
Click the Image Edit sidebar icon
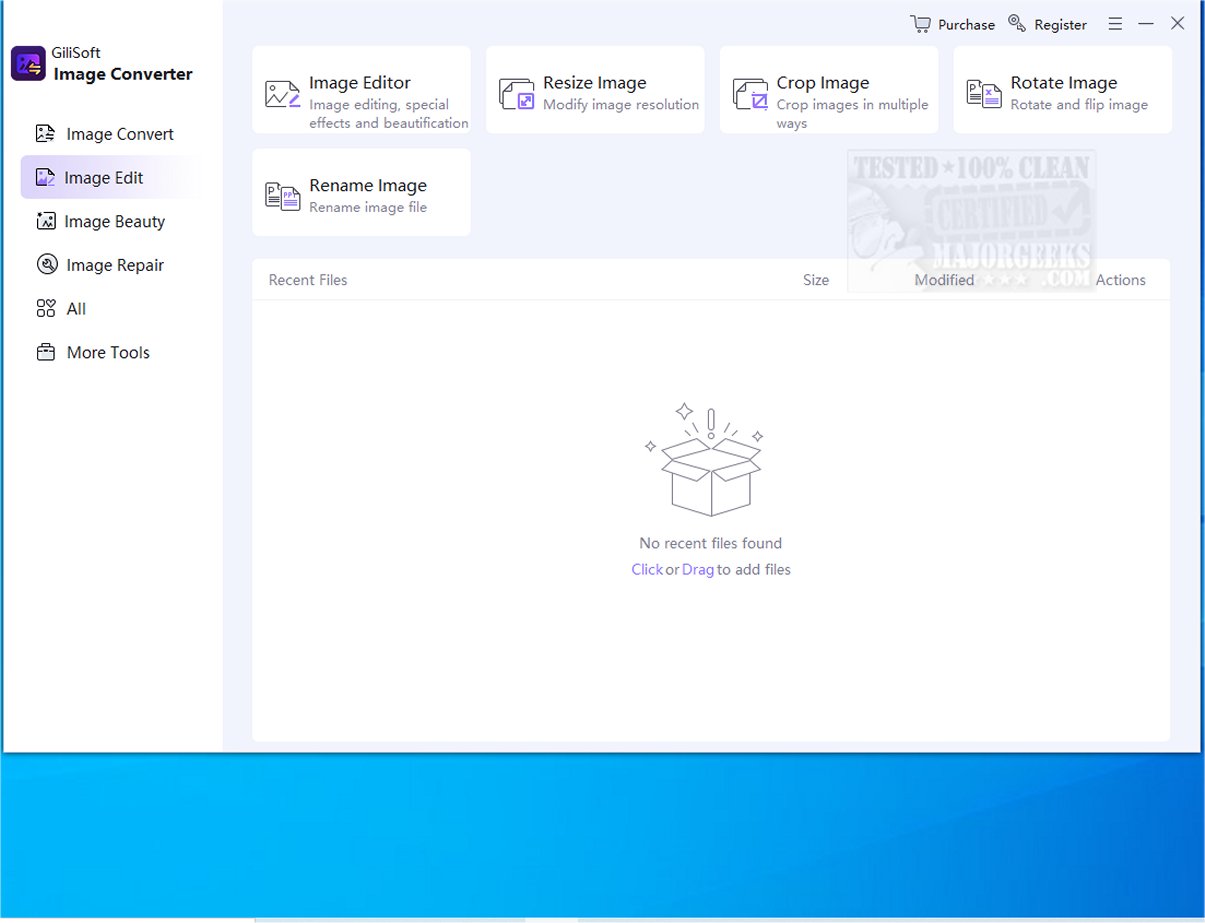(x=45, y=177)
